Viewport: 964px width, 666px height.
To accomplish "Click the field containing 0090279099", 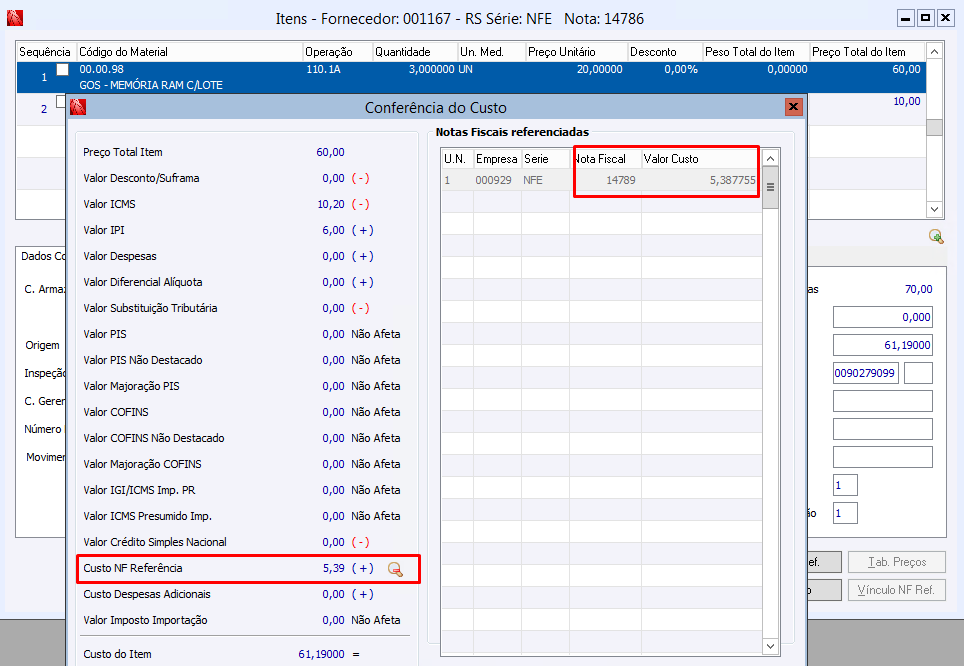I will point(866,373).
